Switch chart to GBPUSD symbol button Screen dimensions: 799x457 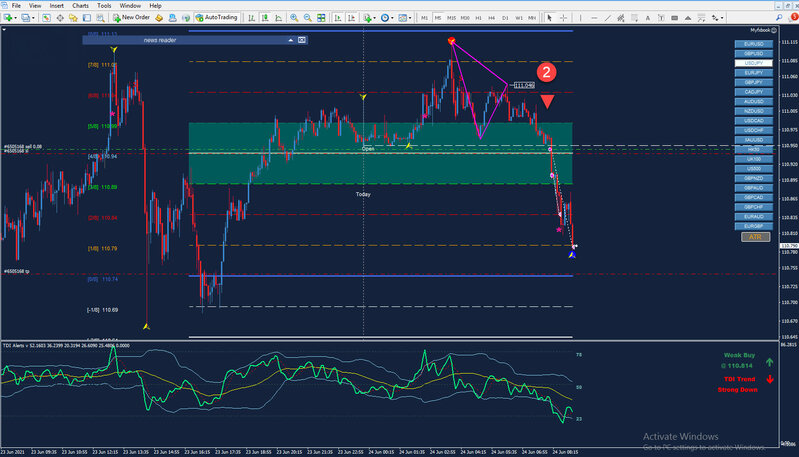pyautogui.click(x=754, y=53)
